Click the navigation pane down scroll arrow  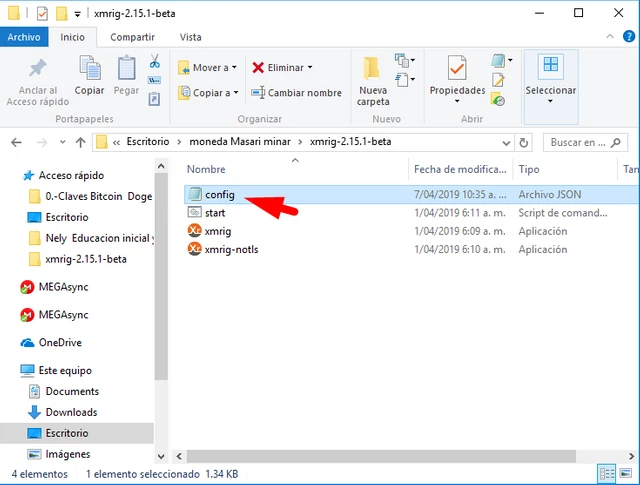pos(161,456)
